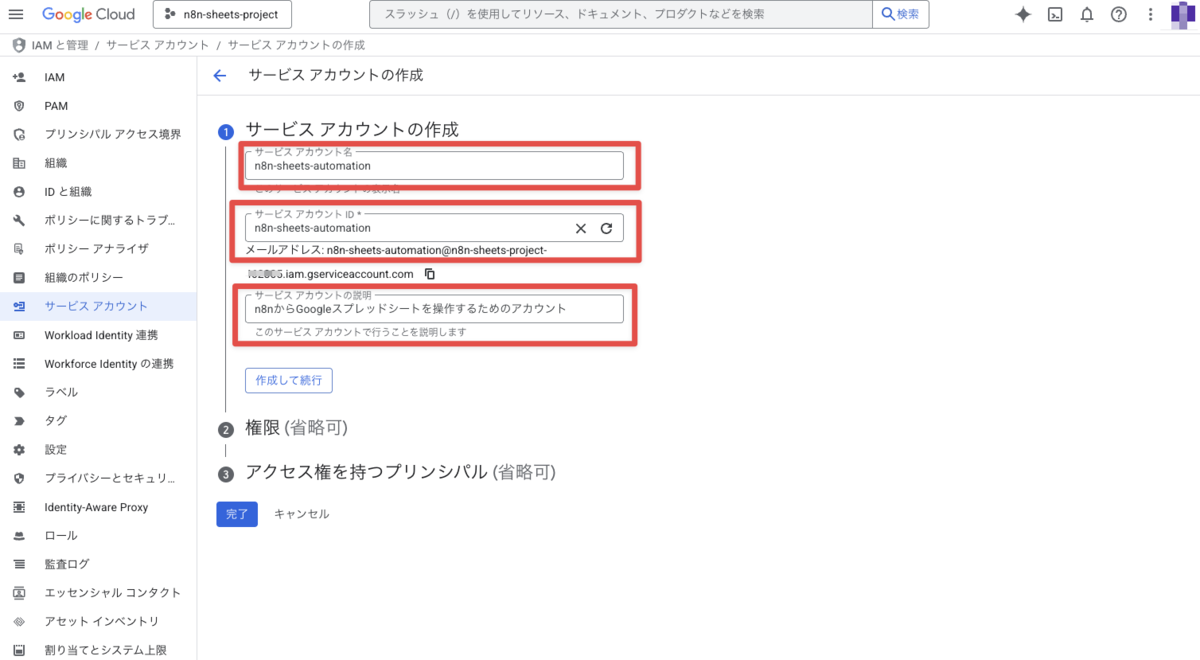1200x660 pixels.
Task: Click the Google Cloud logo
Action: tap(88, 14)
